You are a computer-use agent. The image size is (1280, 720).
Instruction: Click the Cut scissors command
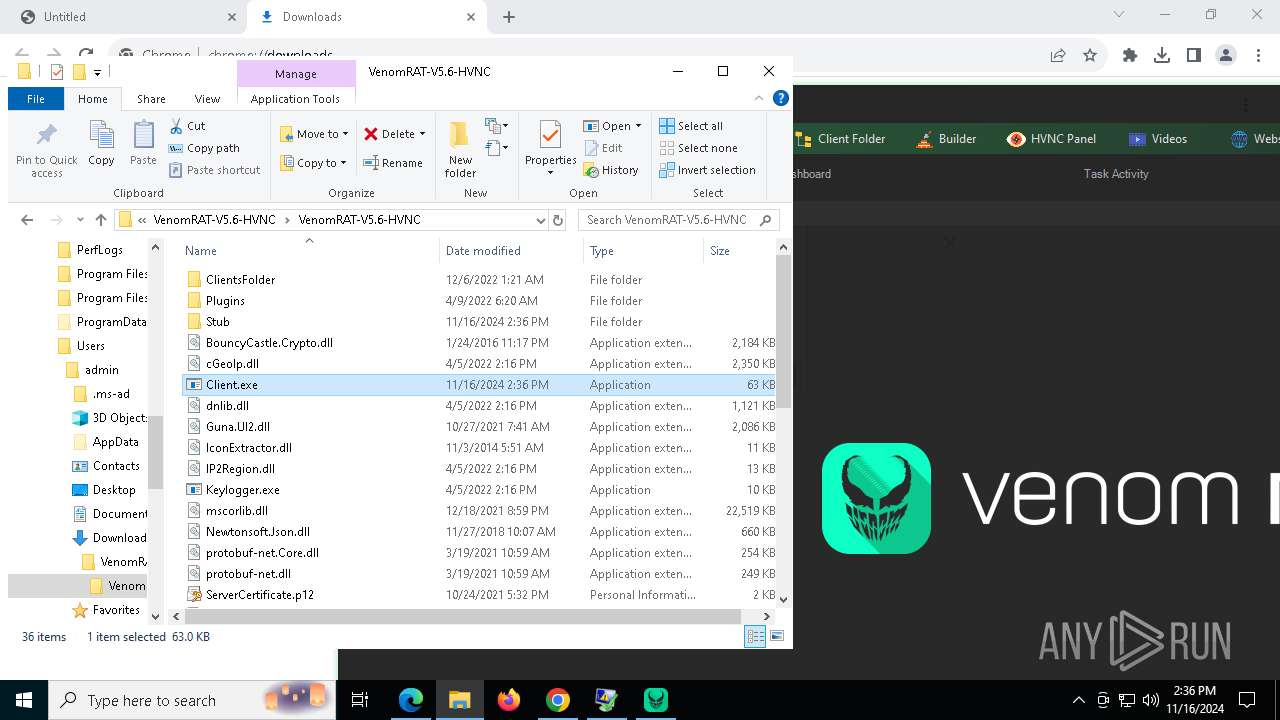[x=187, y=126]
